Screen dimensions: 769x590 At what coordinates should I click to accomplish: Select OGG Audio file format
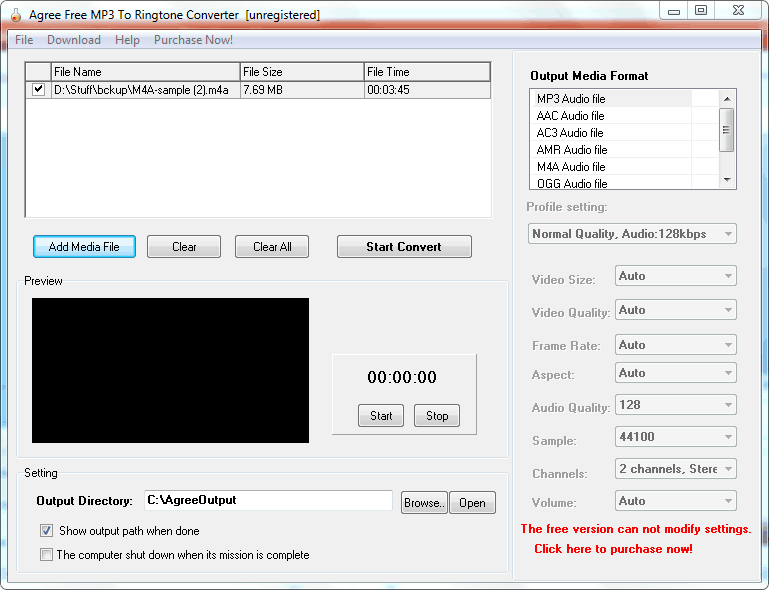click(x=611, y=183)
